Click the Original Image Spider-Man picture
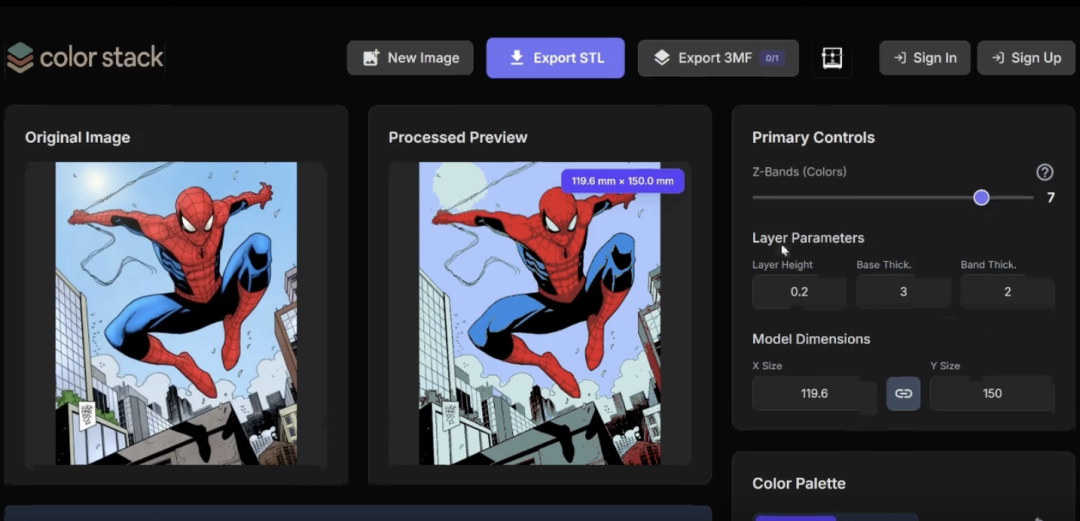 click(176, 313)
